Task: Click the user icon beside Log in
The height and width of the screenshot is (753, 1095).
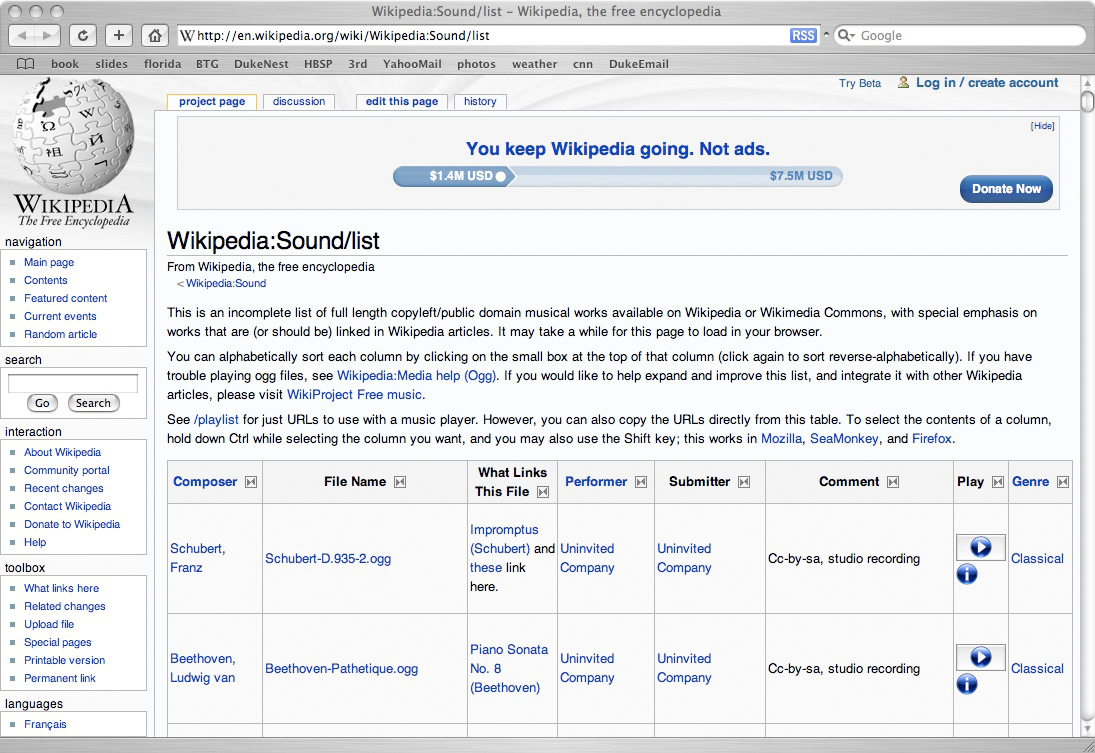Action: coord(904,82)
